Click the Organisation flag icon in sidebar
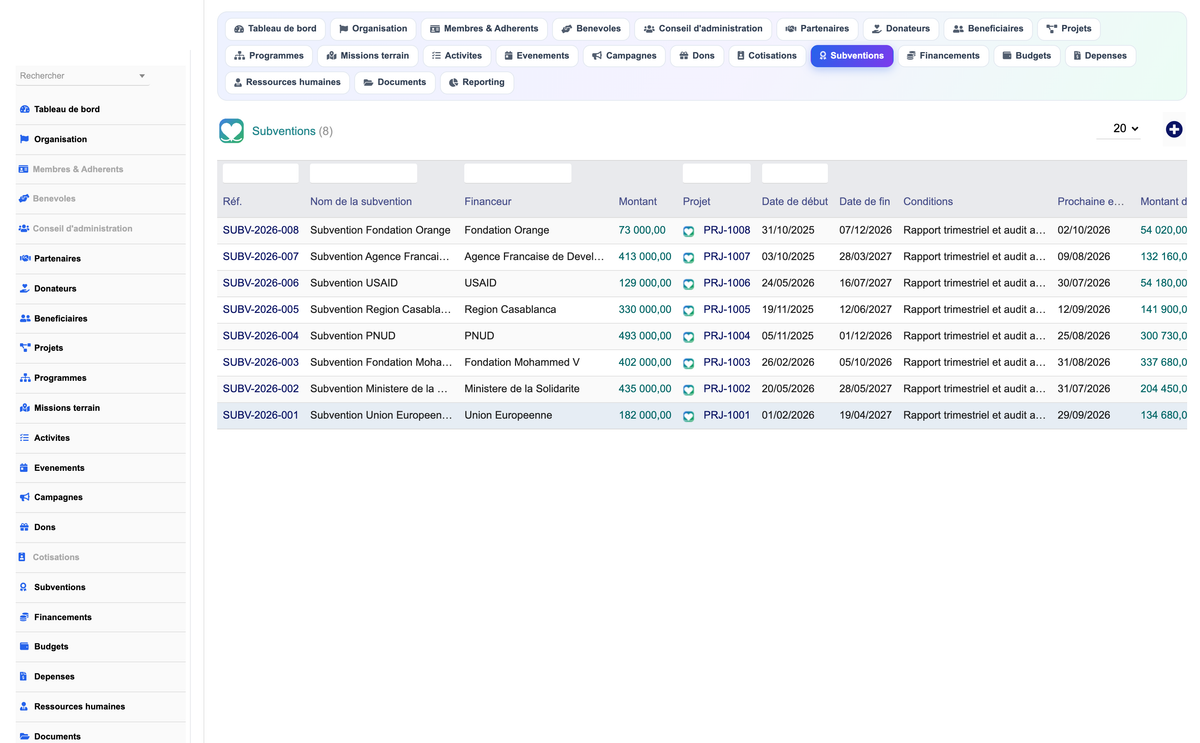This screenshot has height=743, width=1200. click(24, 139)
